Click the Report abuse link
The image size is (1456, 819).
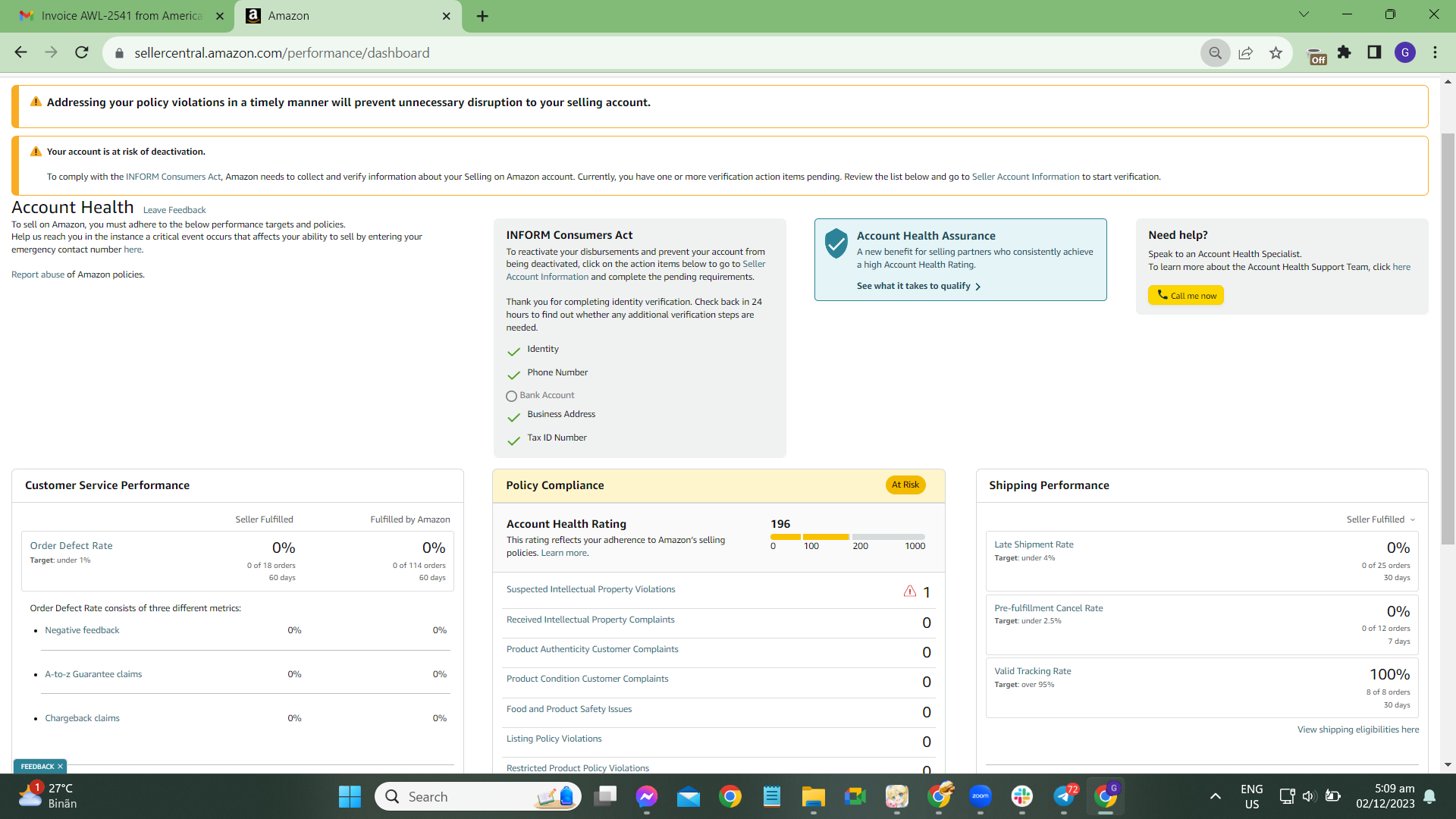click(x=38, y=275)
